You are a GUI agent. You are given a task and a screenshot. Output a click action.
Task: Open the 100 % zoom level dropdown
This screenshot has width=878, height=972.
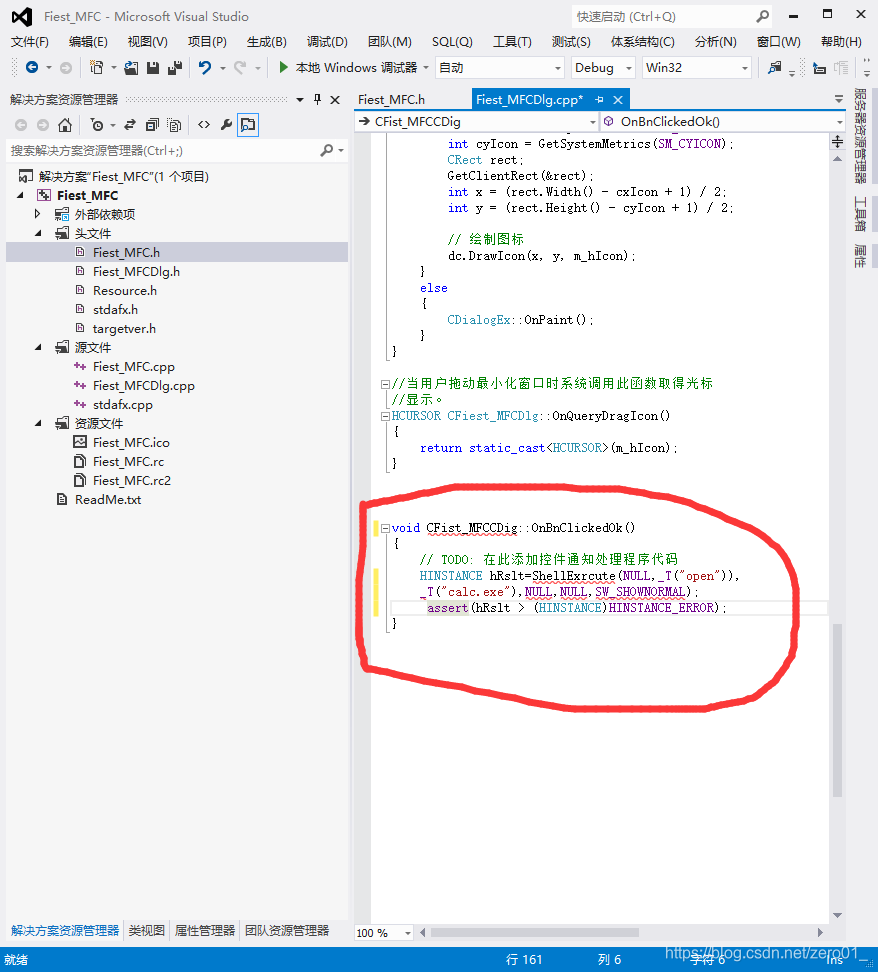point(407,932)
